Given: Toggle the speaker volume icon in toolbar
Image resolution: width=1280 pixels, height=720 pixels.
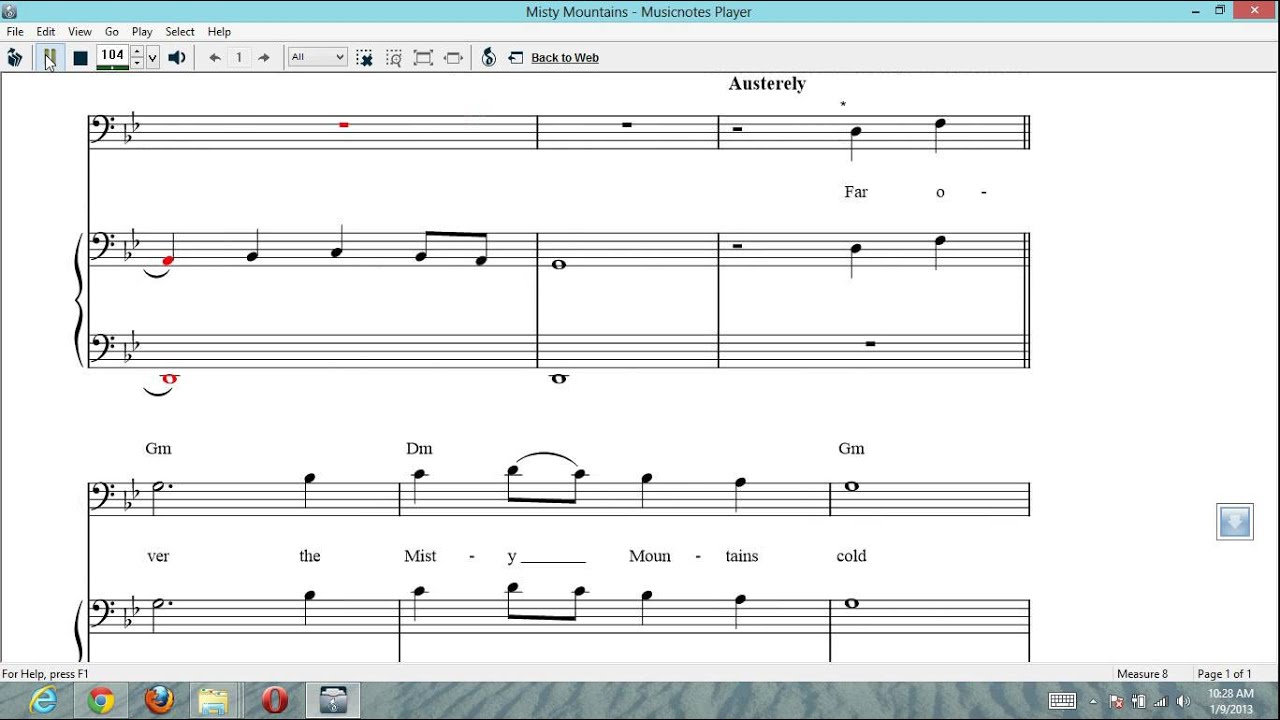Looking at the screenshot, I should click(177, 58).
